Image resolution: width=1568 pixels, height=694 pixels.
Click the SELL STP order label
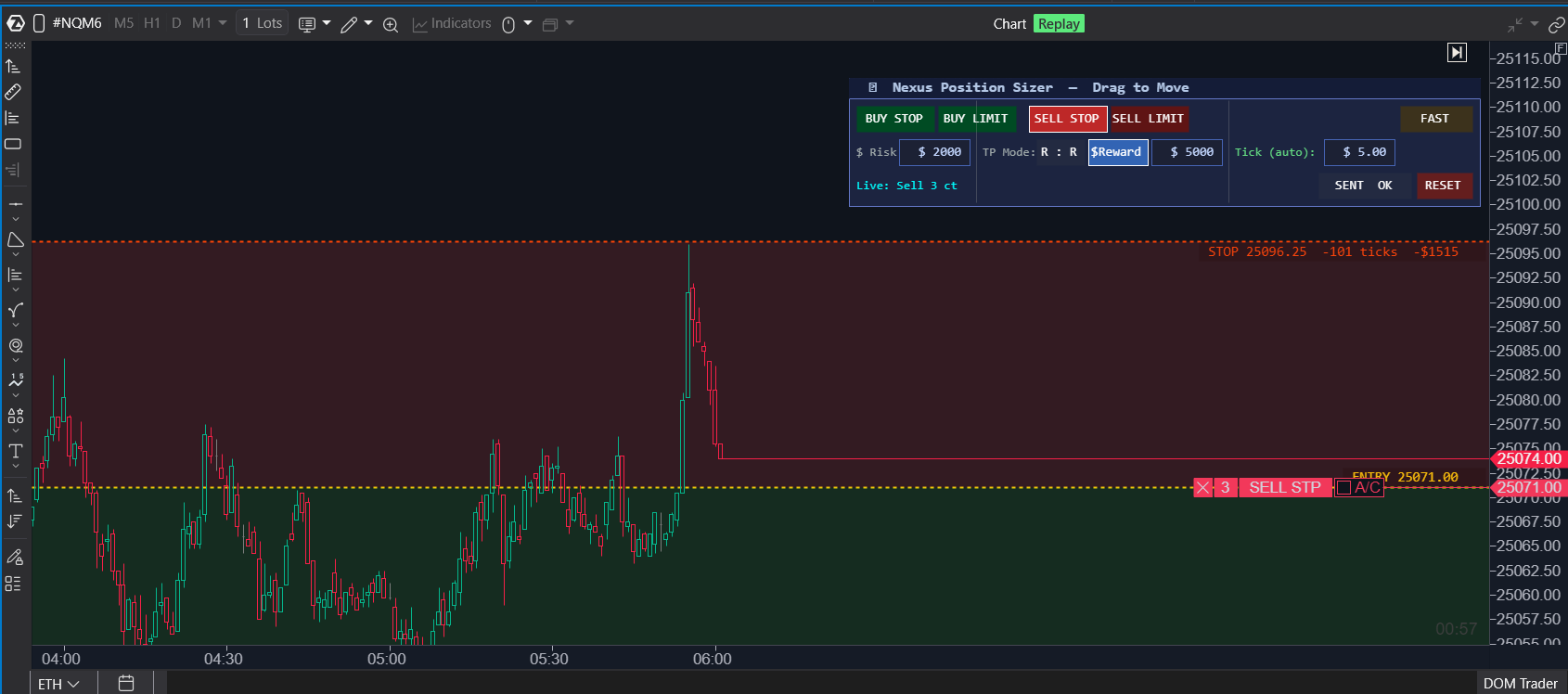point(1285,488)
